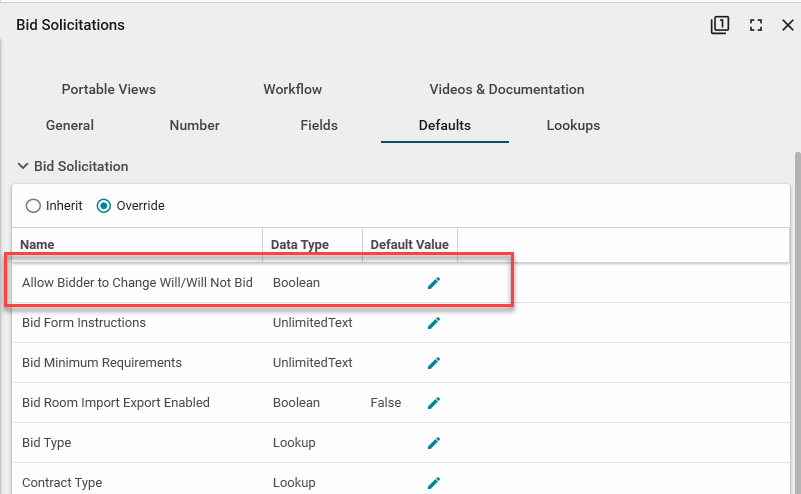
Task: Select the Inherit radio option
Action: pyautogui.click(x=34, y=206)
